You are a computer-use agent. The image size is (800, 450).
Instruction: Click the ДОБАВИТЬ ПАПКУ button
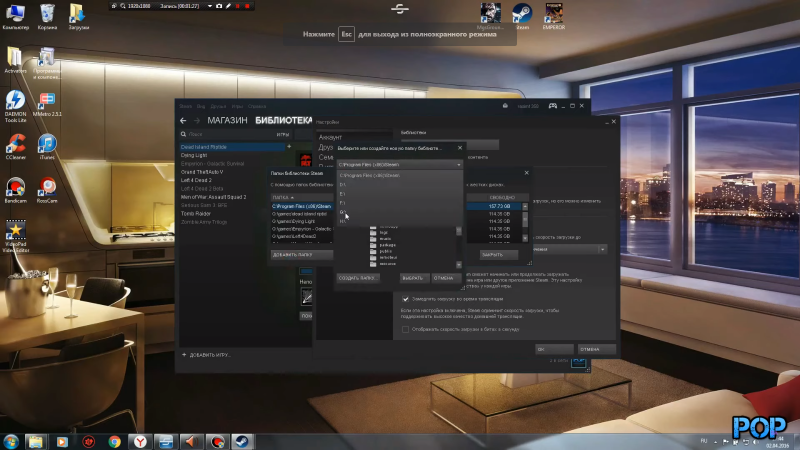point(302,255)
